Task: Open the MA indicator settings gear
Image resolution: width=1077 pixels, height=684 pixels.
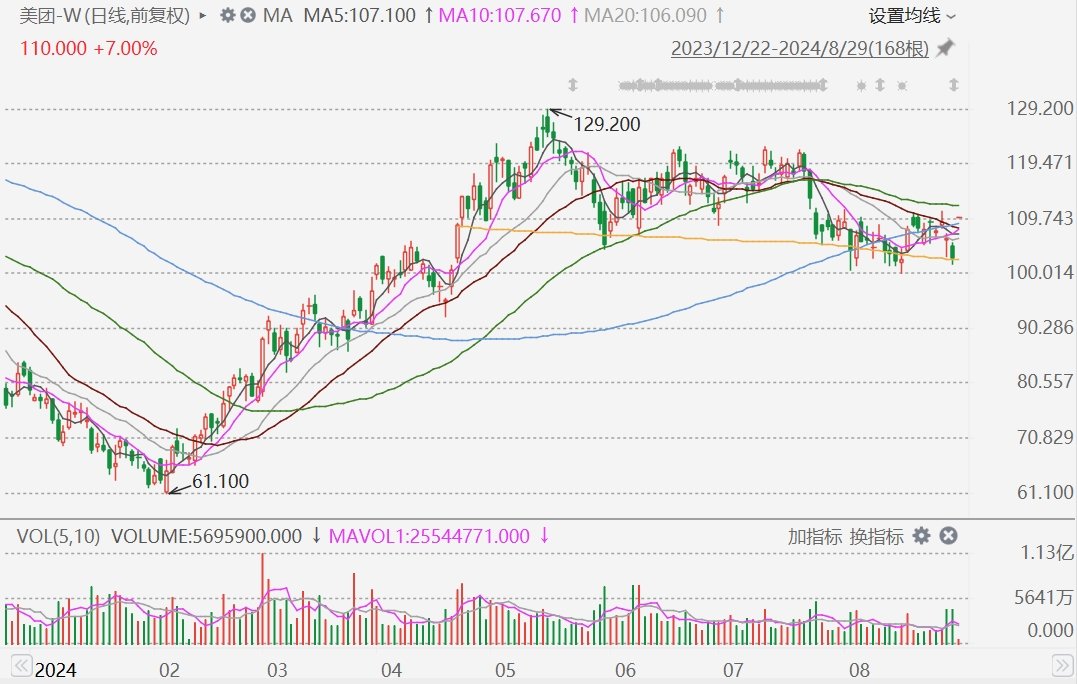Action: [227, 16]
